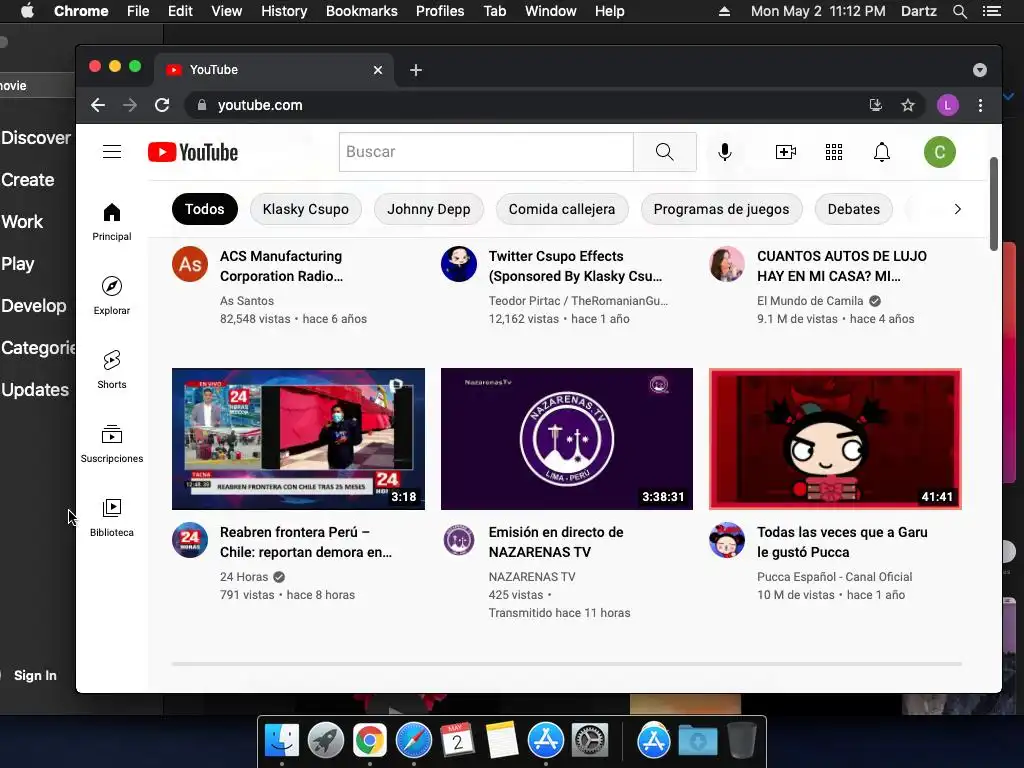Open Shorts in the sidebar

tap(112, 370)
